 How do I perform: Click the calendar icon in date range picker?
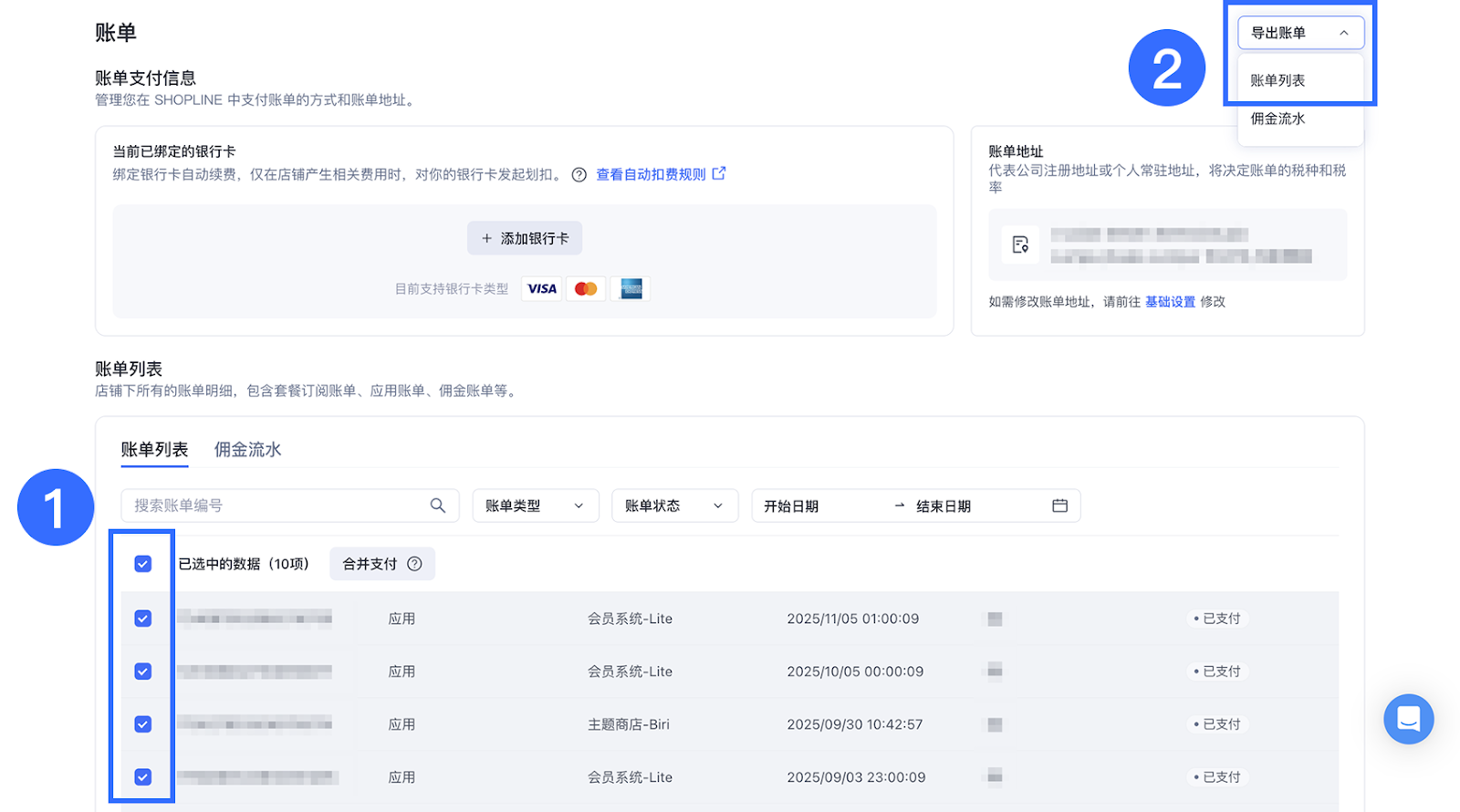(x=1059, y=505)
